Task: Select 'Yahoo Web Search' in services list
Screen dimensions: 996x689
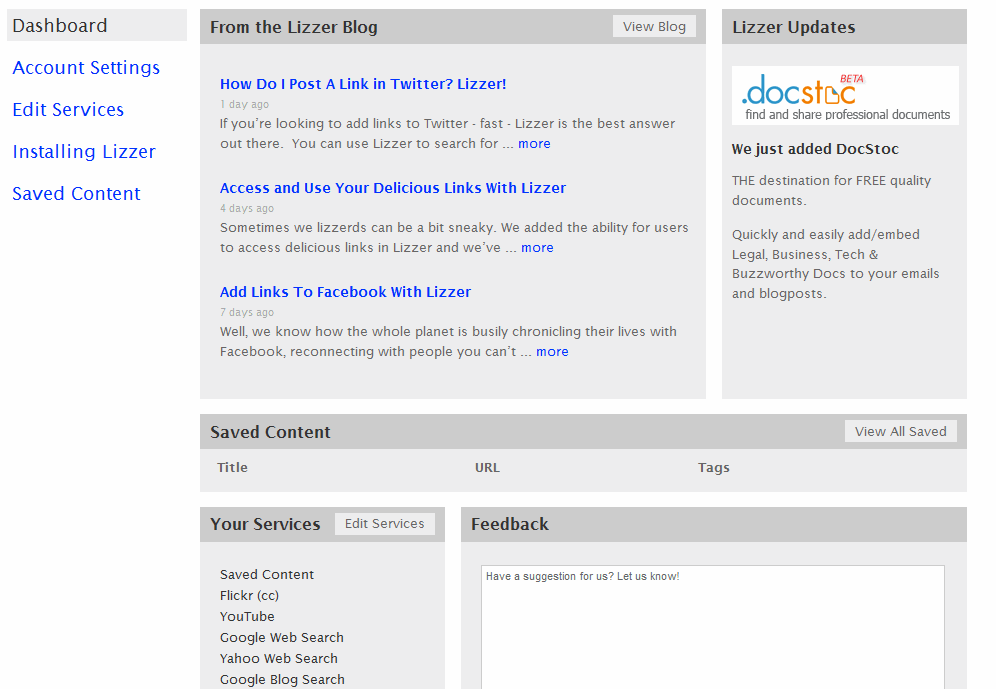Action: 279,658
